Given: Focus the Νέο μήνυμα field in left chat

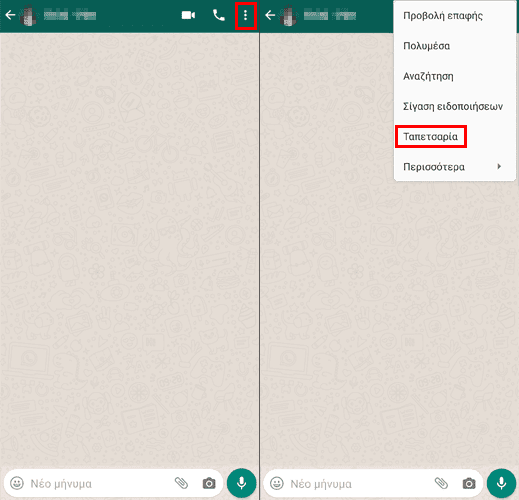Looking at the screenshot, I should tap(100, 483).
